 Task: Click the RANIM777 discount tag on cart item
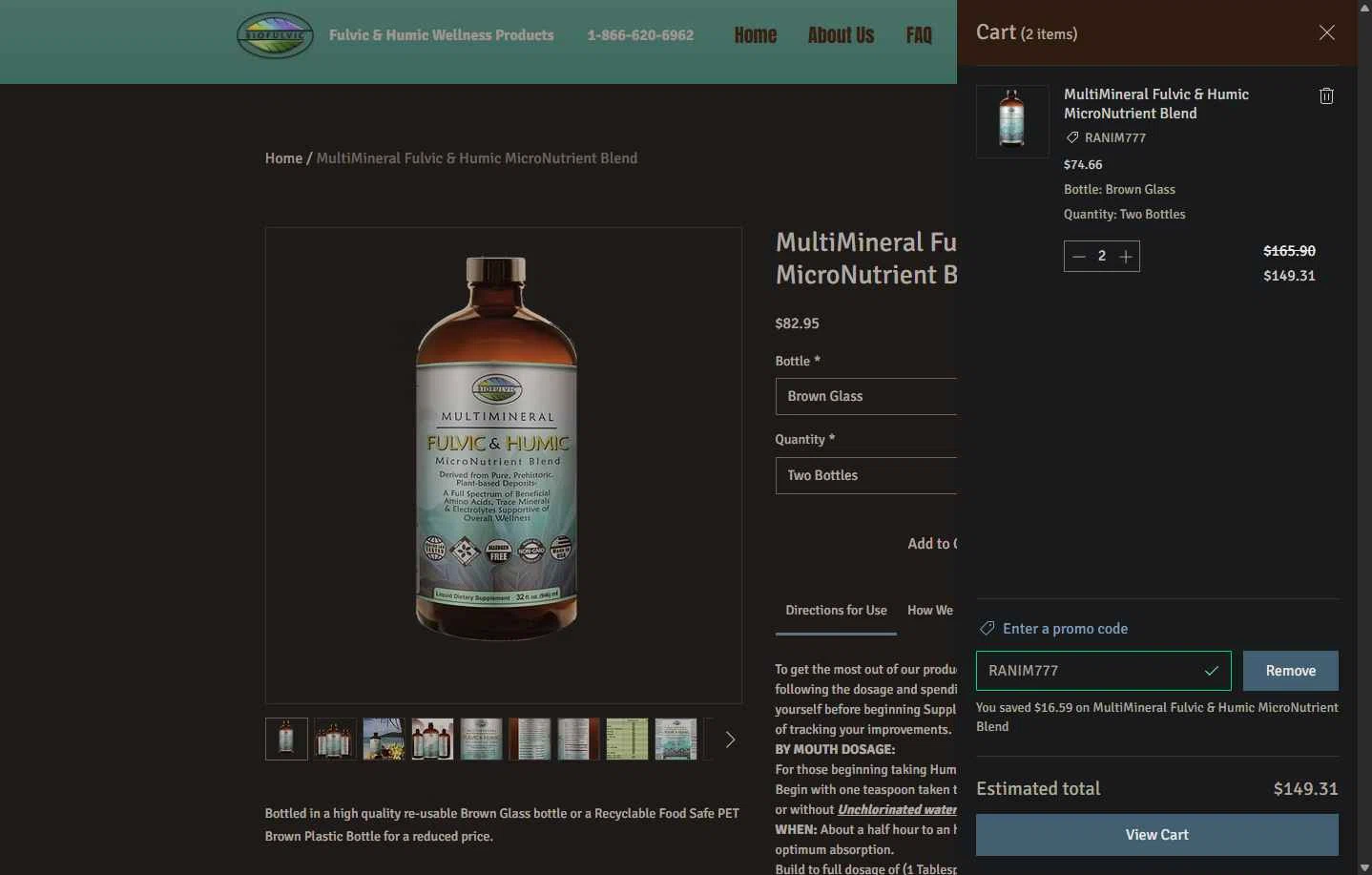pyautogui.click(x=1106, y=137)
